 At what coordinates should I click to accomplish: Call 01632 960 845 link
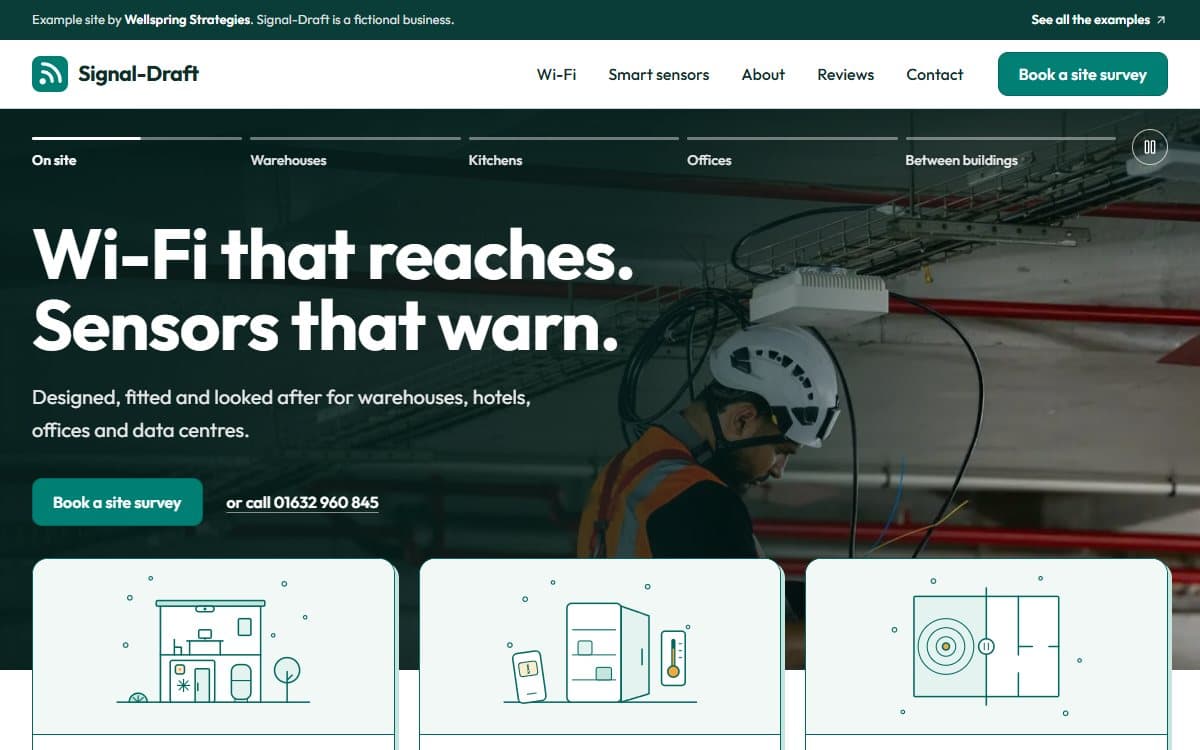(302, 502)
